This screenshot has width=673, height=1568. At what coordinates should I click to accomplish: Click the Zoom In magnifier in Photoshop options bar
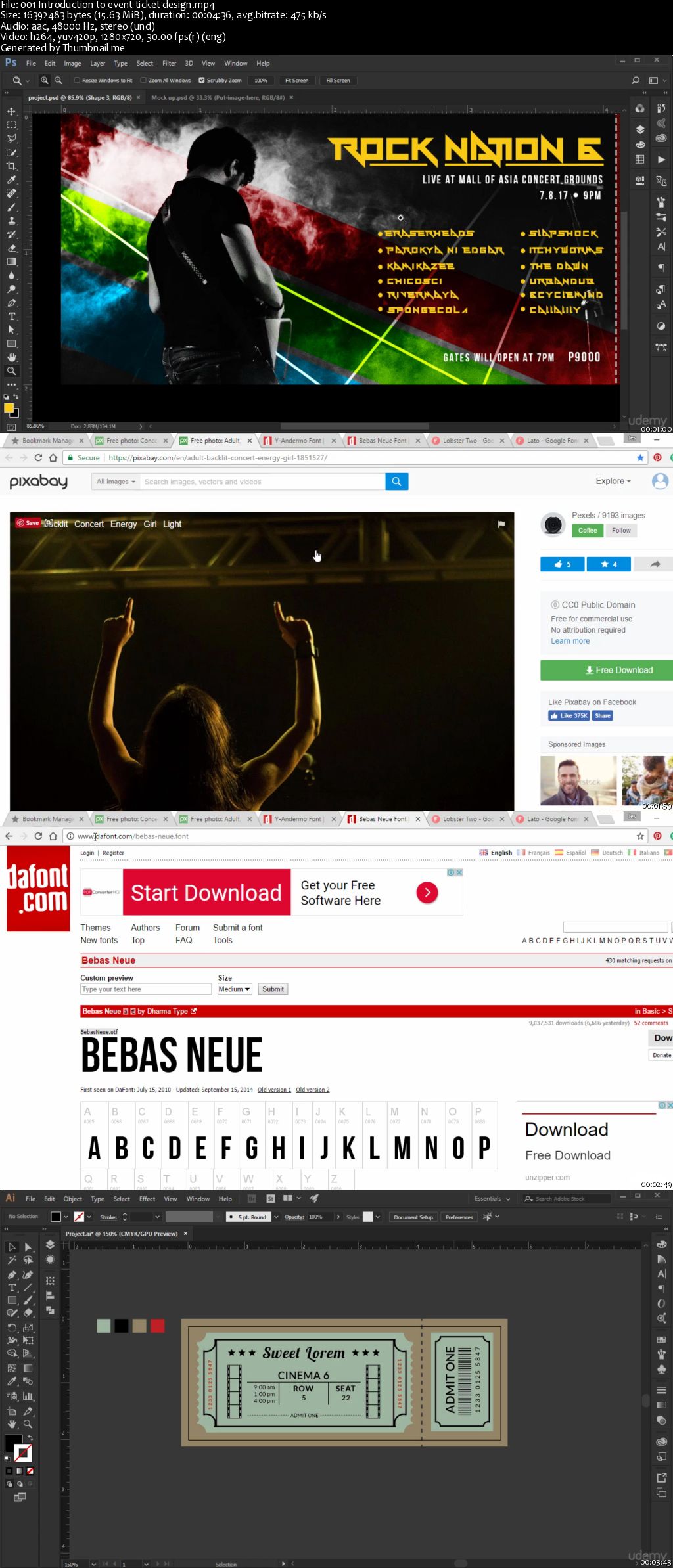coord(45,80)
